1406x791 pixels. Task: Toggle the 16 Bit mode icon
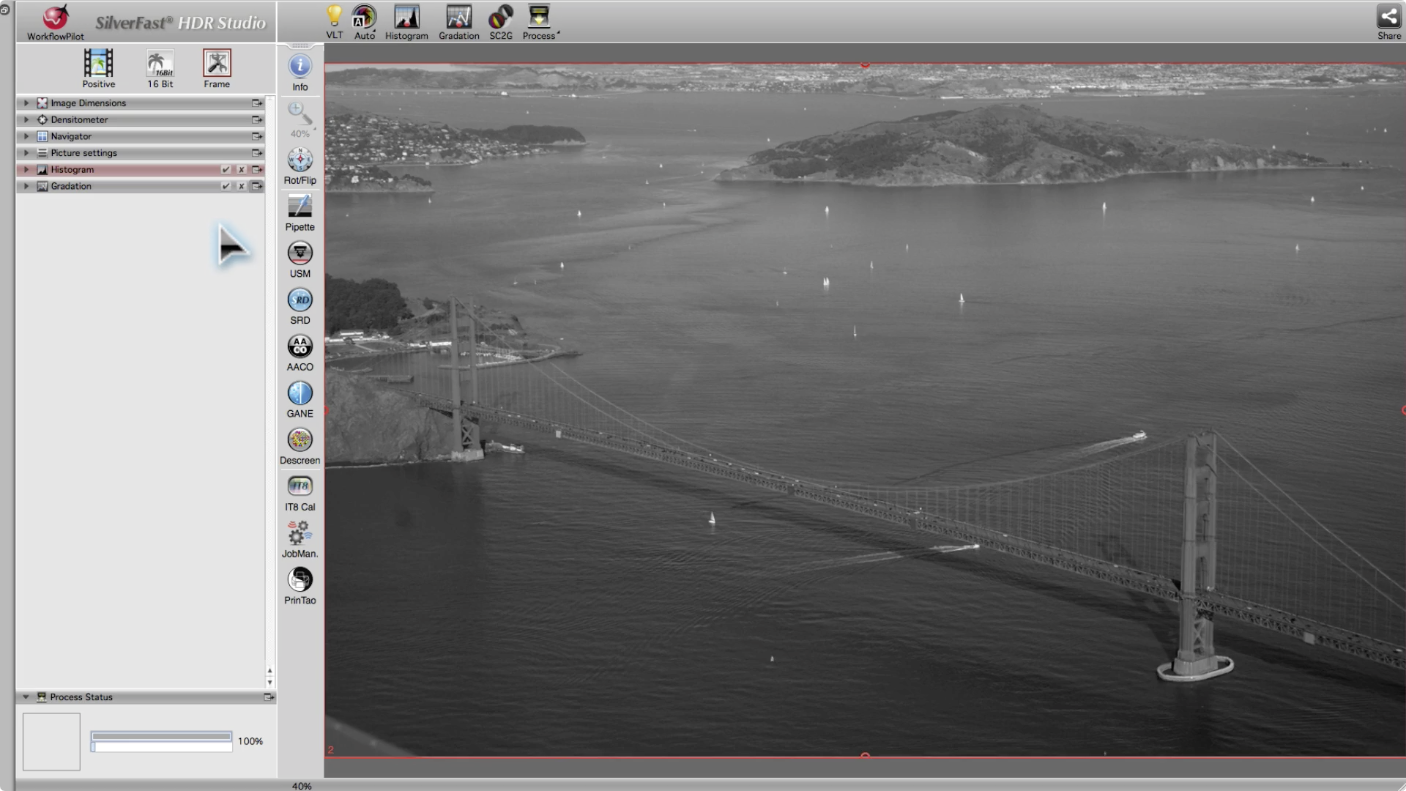160,64
